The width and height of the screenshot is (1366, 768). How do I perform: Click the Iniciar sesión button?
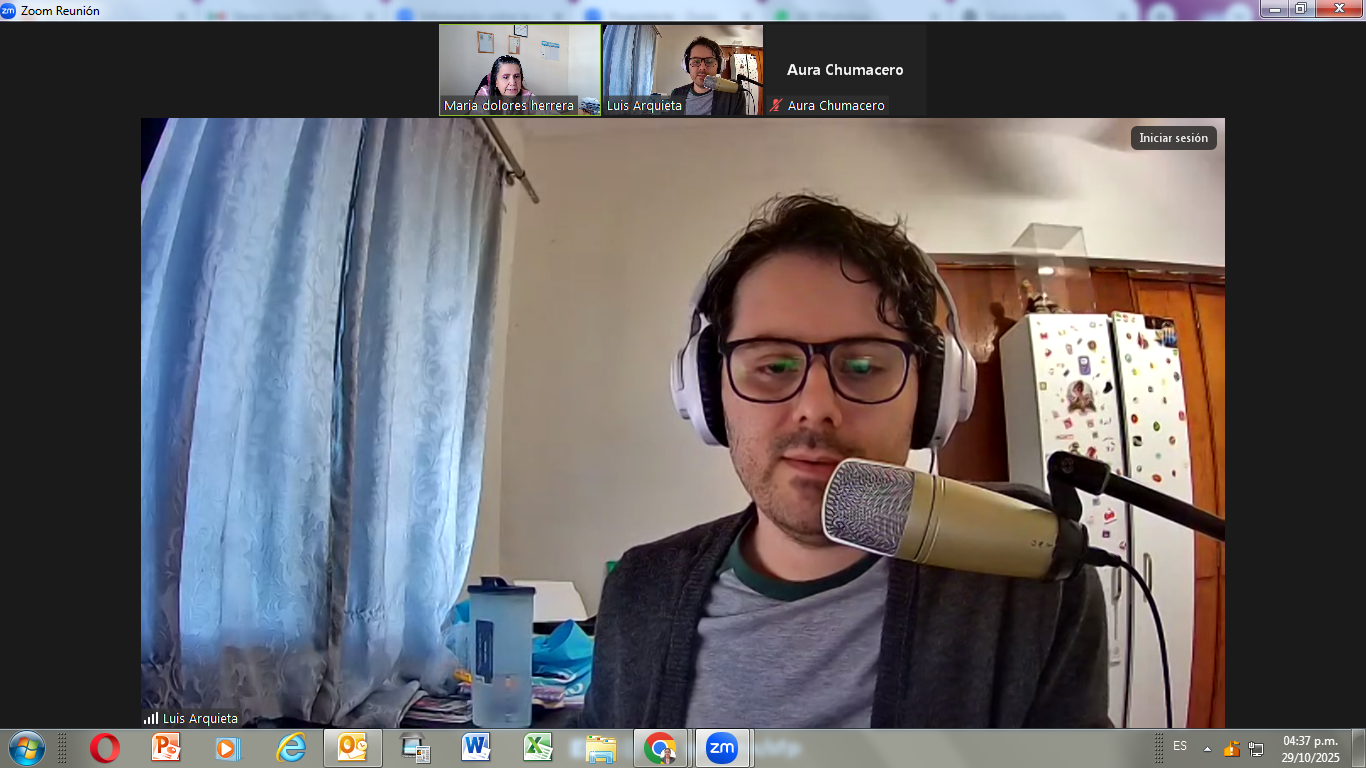point(1173,138)
